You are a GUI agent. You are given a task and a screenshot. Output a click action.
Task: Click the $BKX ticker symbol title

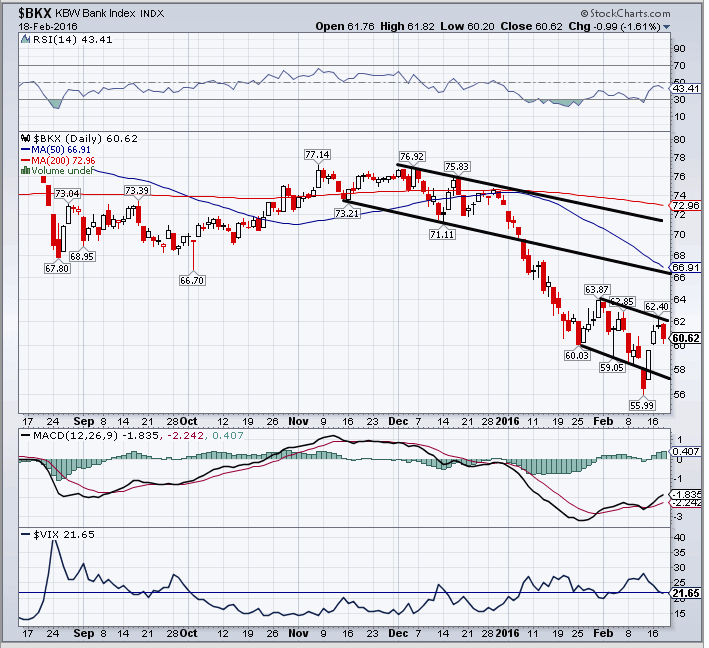(35, 13)
